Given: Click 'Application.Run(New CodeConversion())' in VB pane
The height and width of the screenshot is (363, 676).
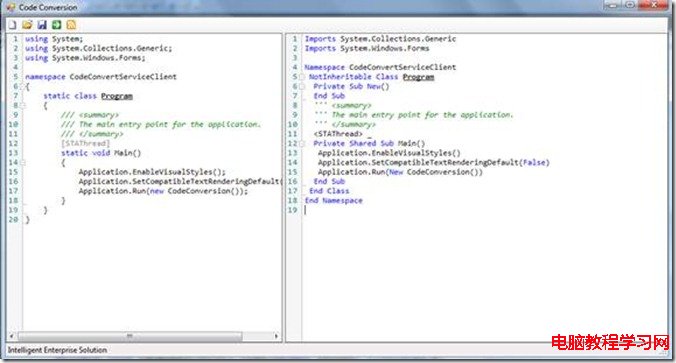Looking at the screenshot, I should coord(400,172).
